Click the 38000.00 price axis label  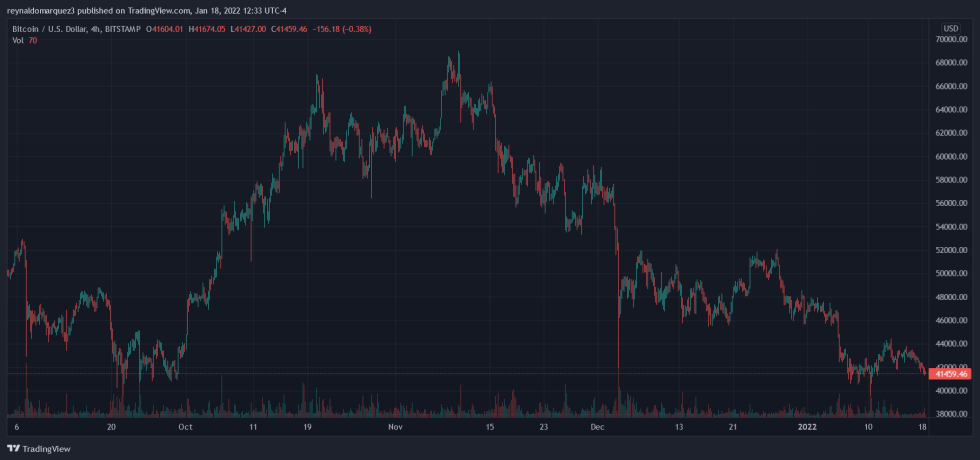click(950, 414)
